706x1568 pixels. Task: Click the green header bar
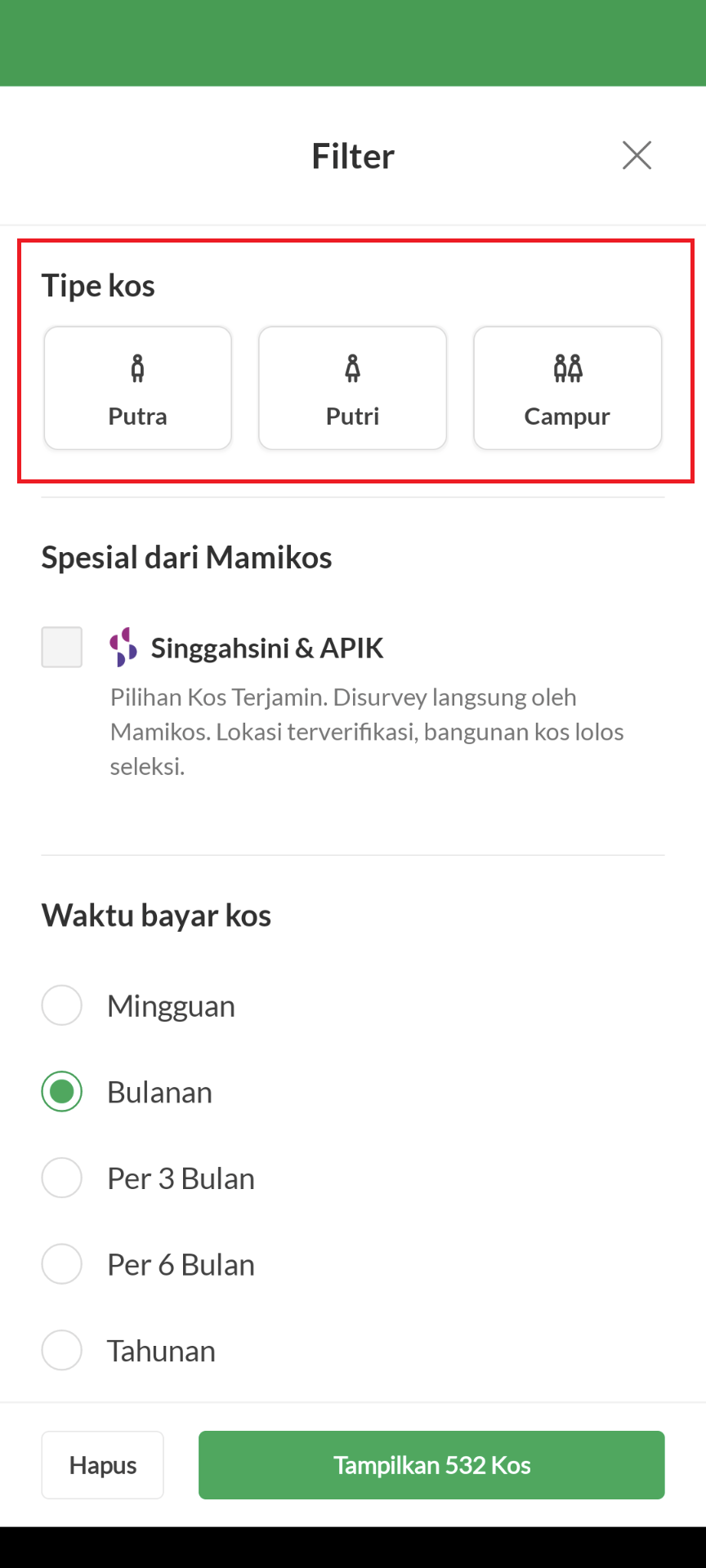(x=353, y=42)
